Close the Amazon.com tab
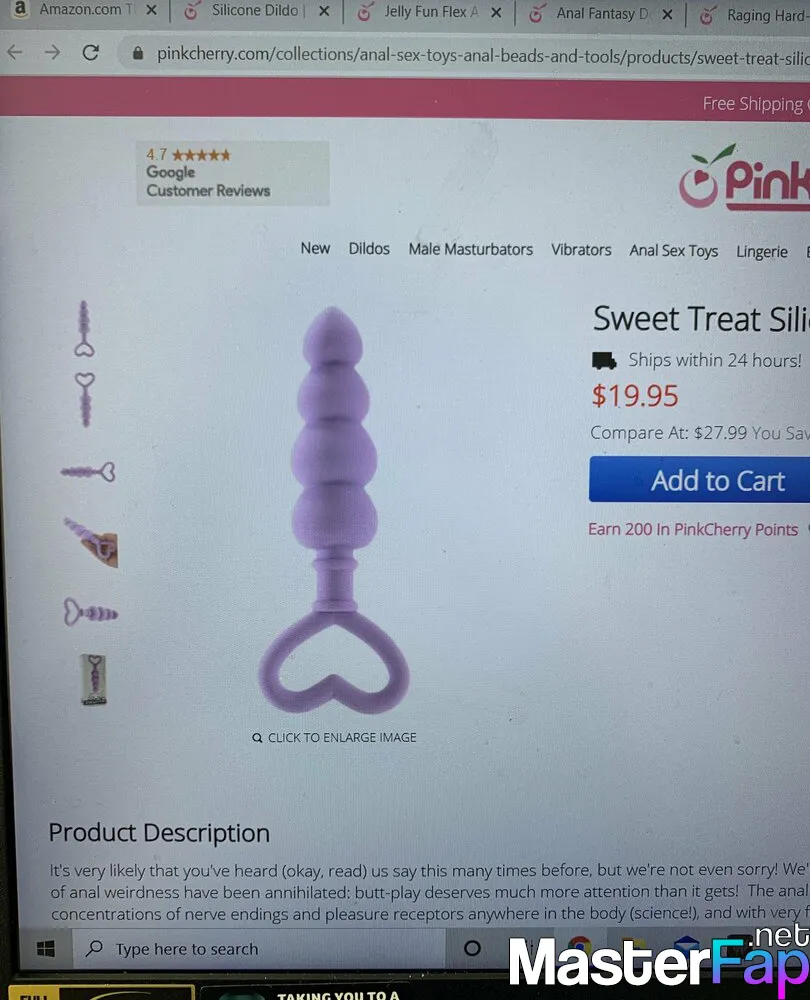810x1000 pixels. (x=151, y=10)
